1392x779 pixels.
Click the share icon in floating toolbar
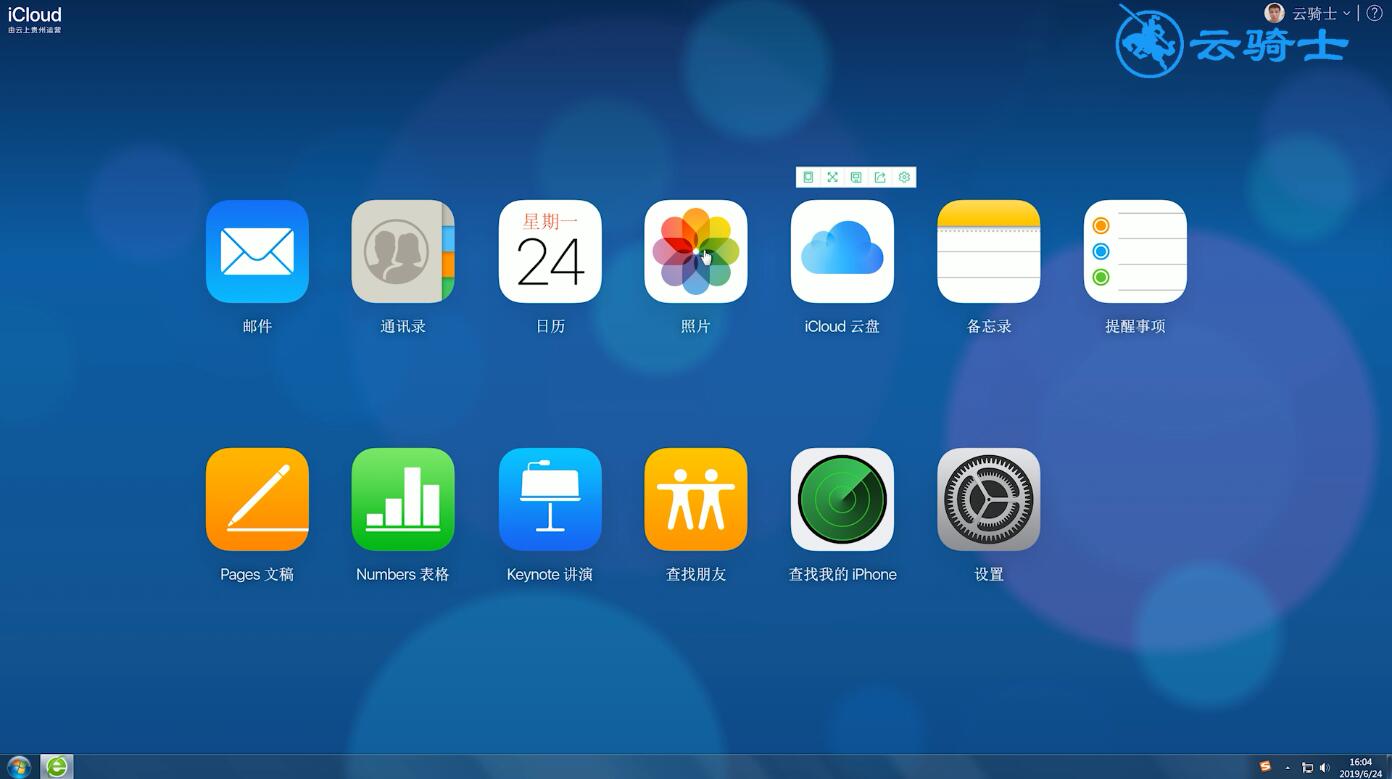click(880, 177)
